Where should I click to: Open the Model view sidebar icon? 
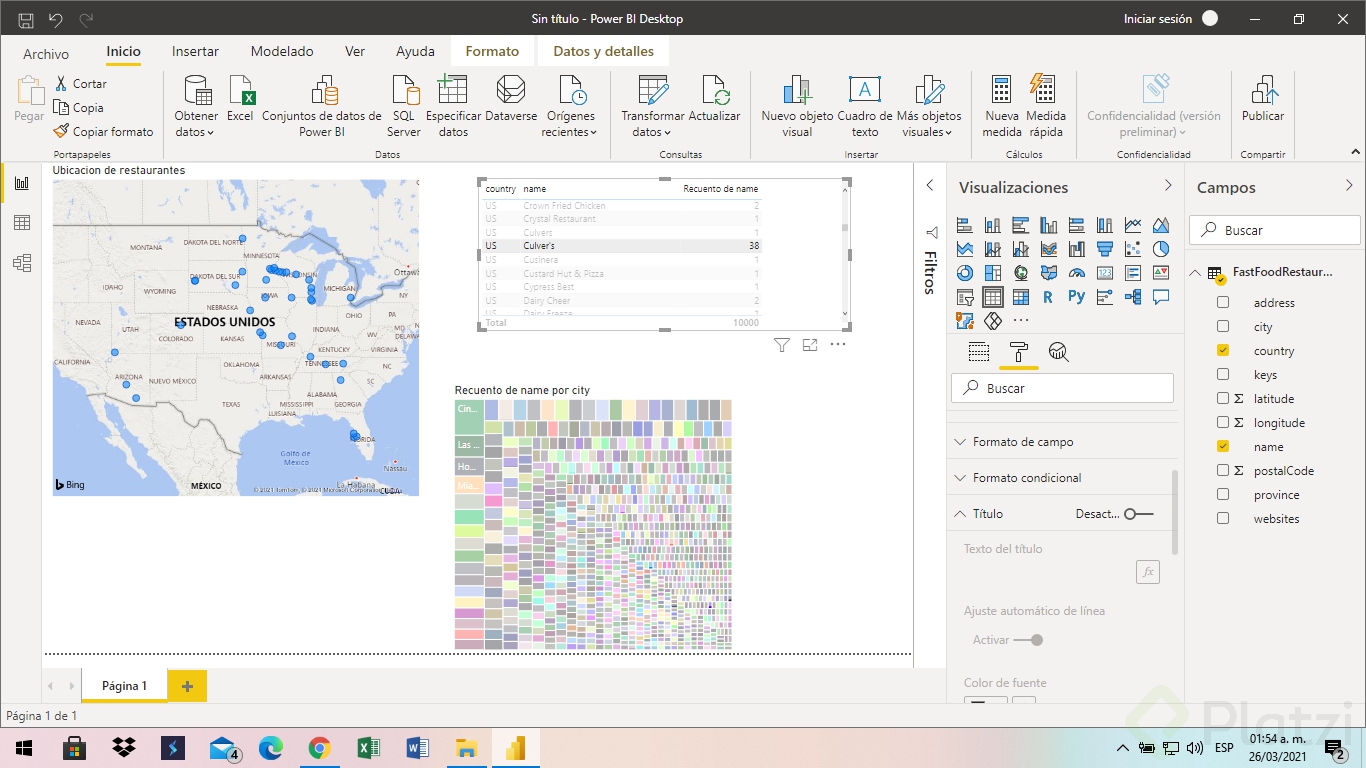(21, 263)
